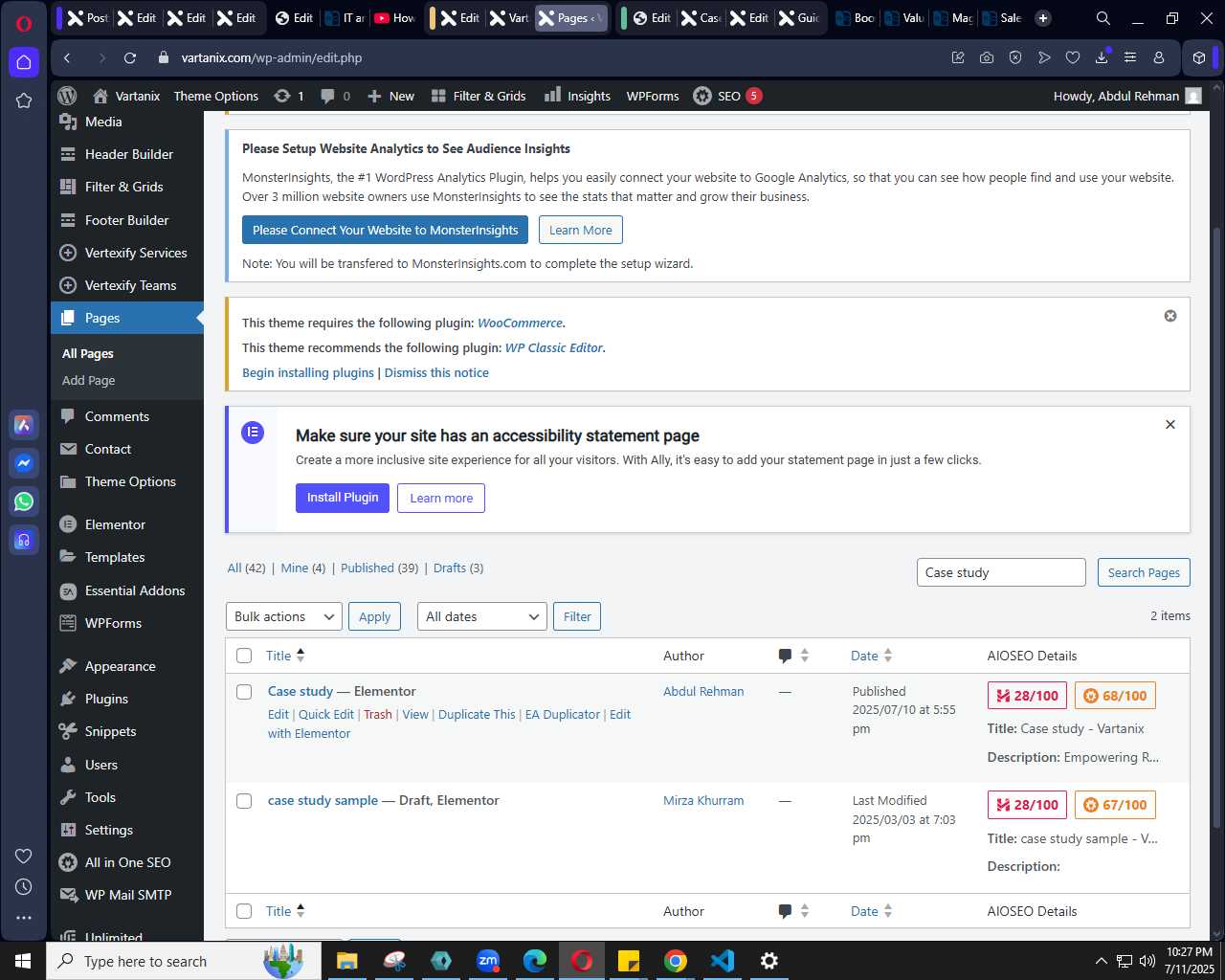Click Search Pages button
Screen dimensions: 1225x980
click(x=1144, y=572)
